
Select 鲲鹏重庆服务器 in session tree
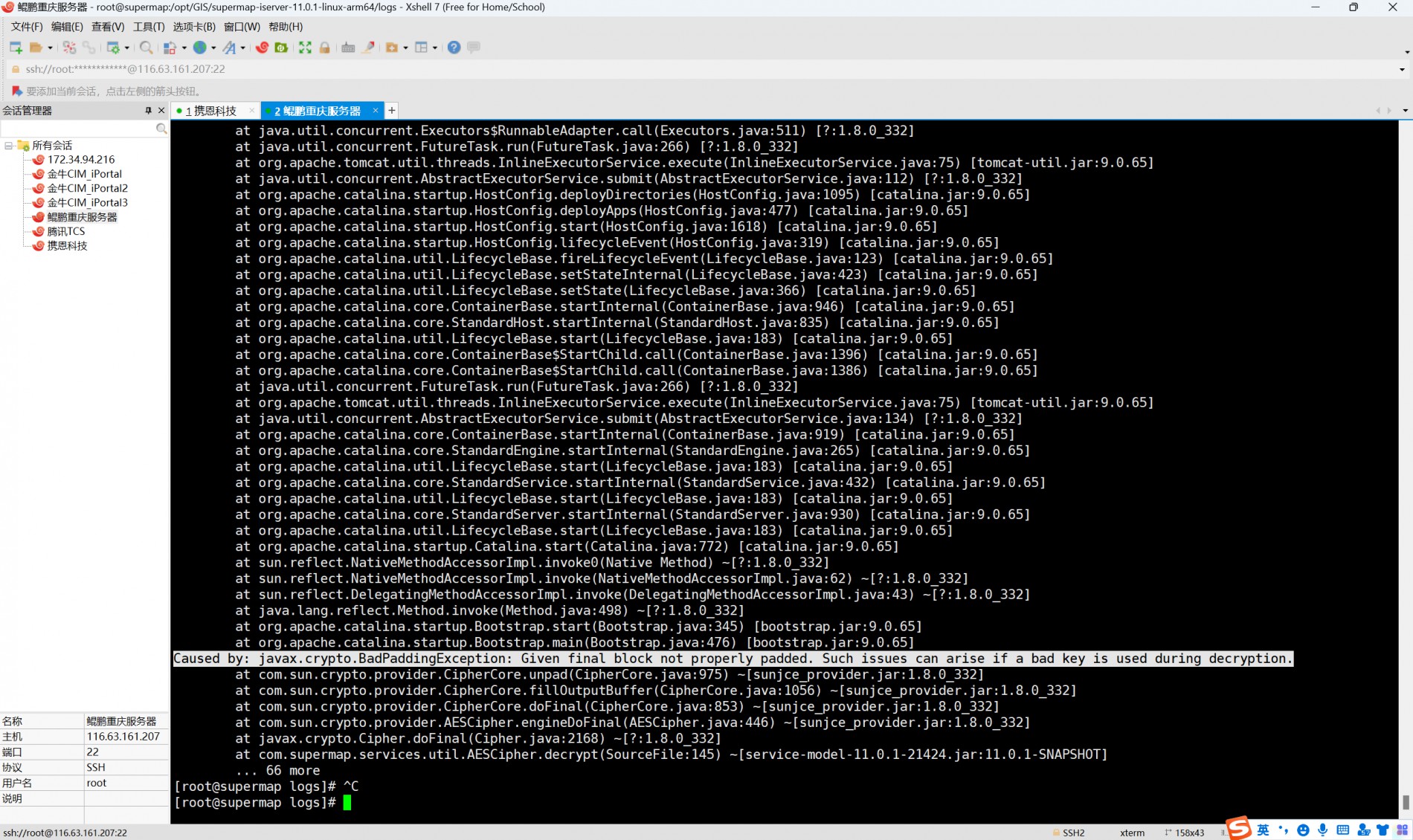point(82,217)
